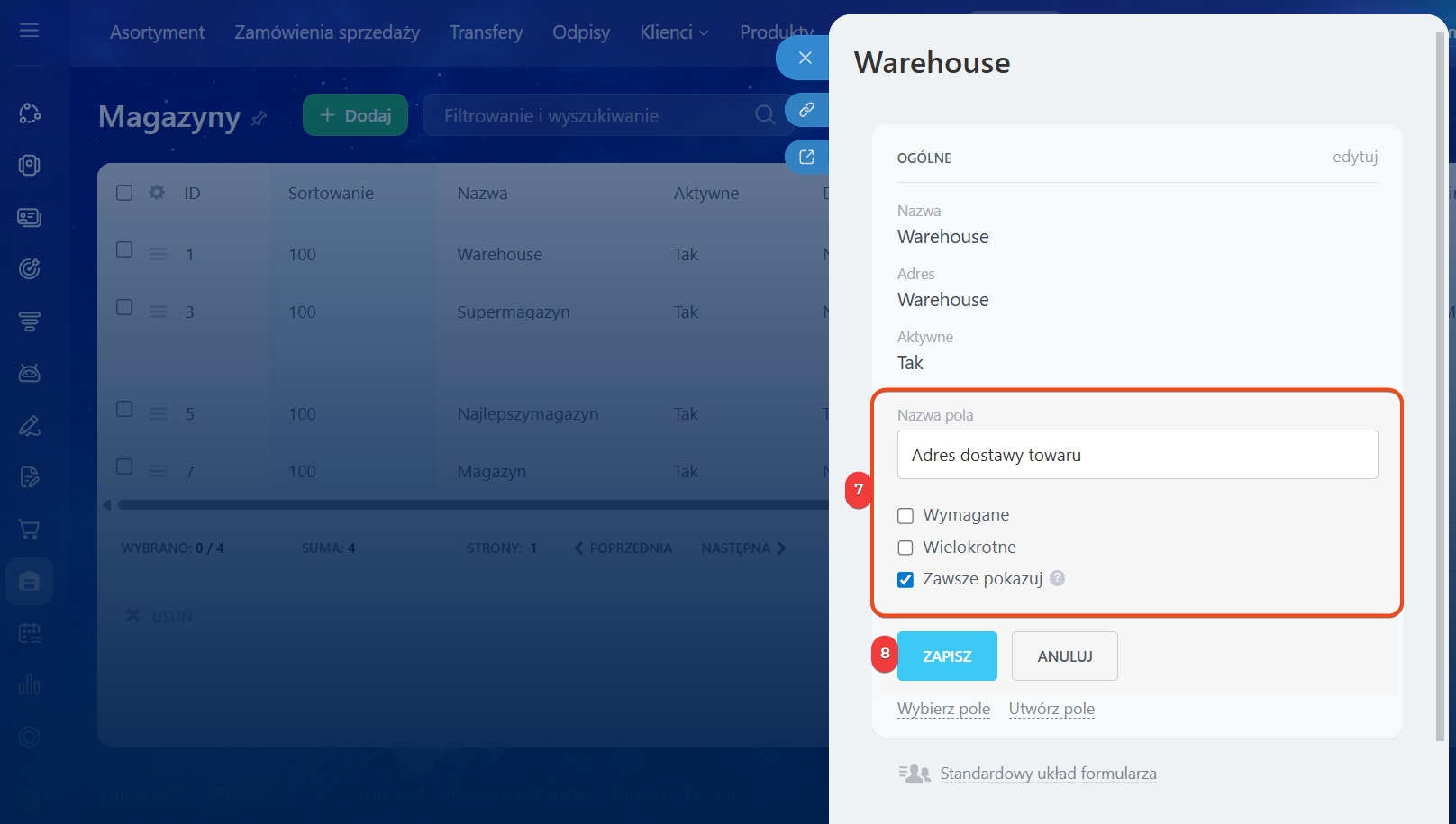The height and width of the screenshot is (824, 1456).
Task: Click the hamburger menu icon in sidebar
Action: pyautogui.click(x=29, y=31)
